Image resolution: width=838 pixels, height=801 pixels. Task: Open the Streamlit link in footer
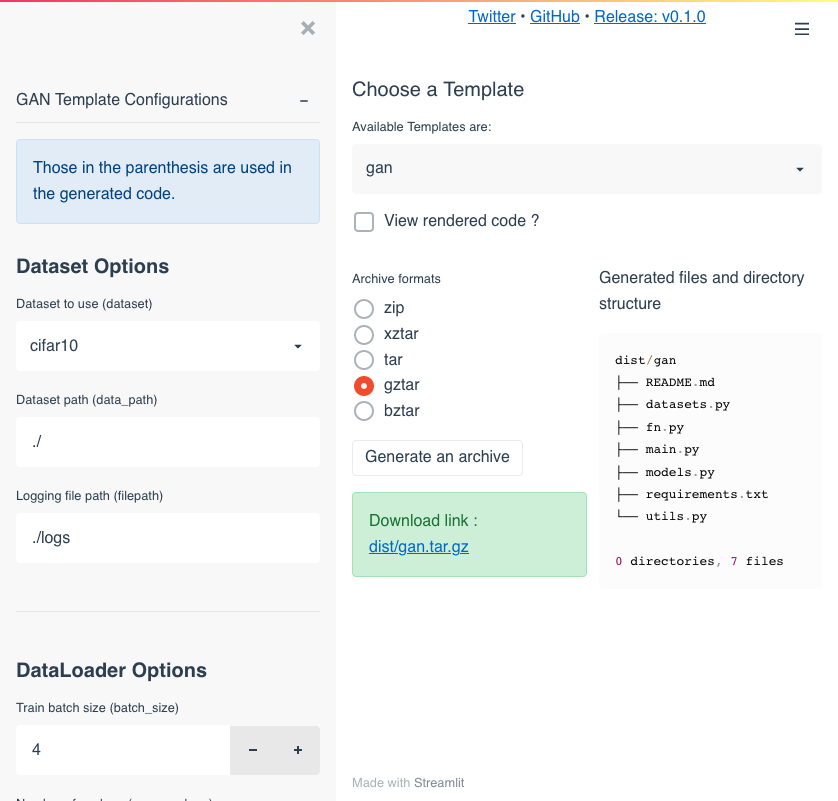coord(439,783)
